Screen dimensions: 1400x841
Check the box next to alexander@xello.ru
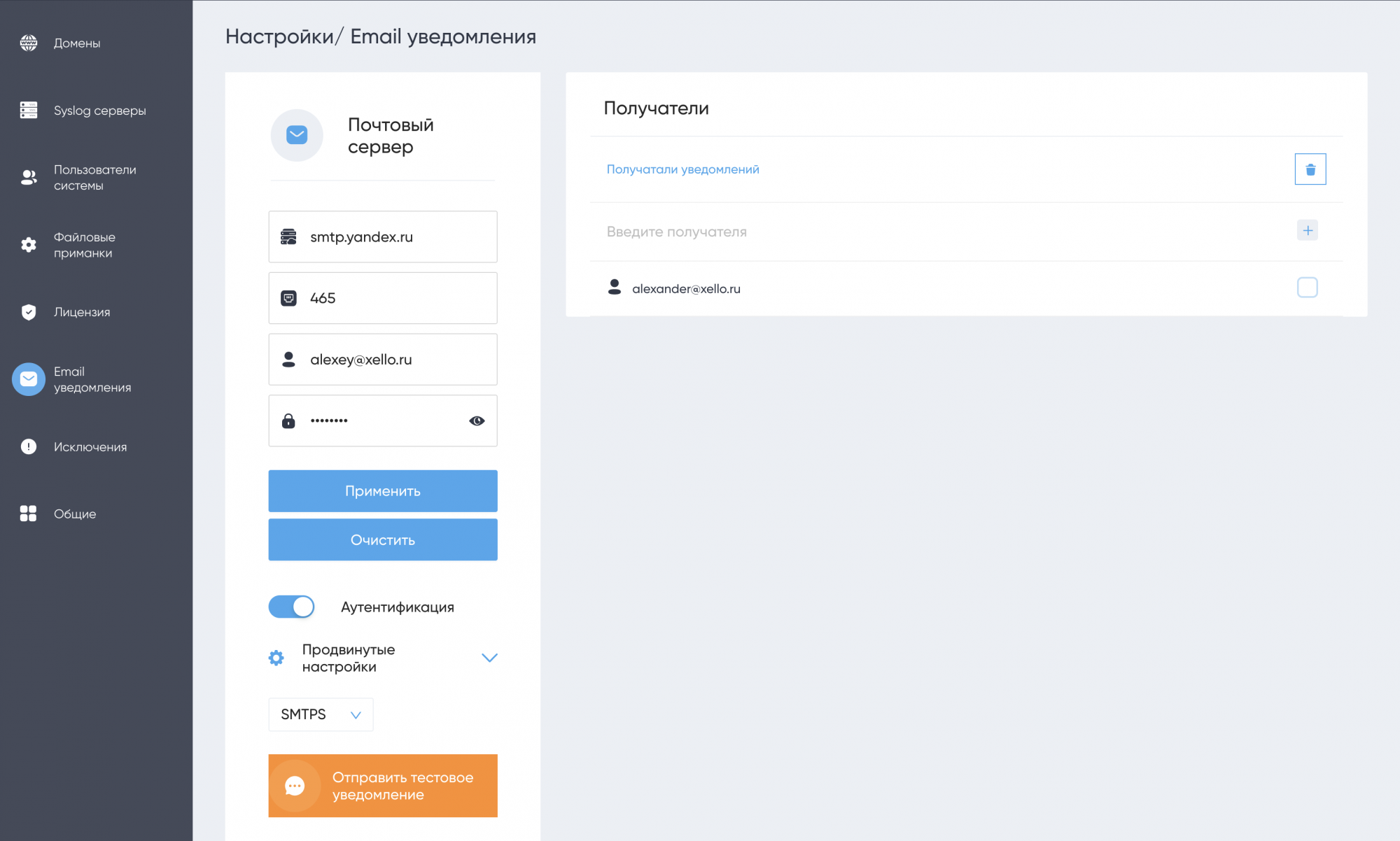point(1307,288)
